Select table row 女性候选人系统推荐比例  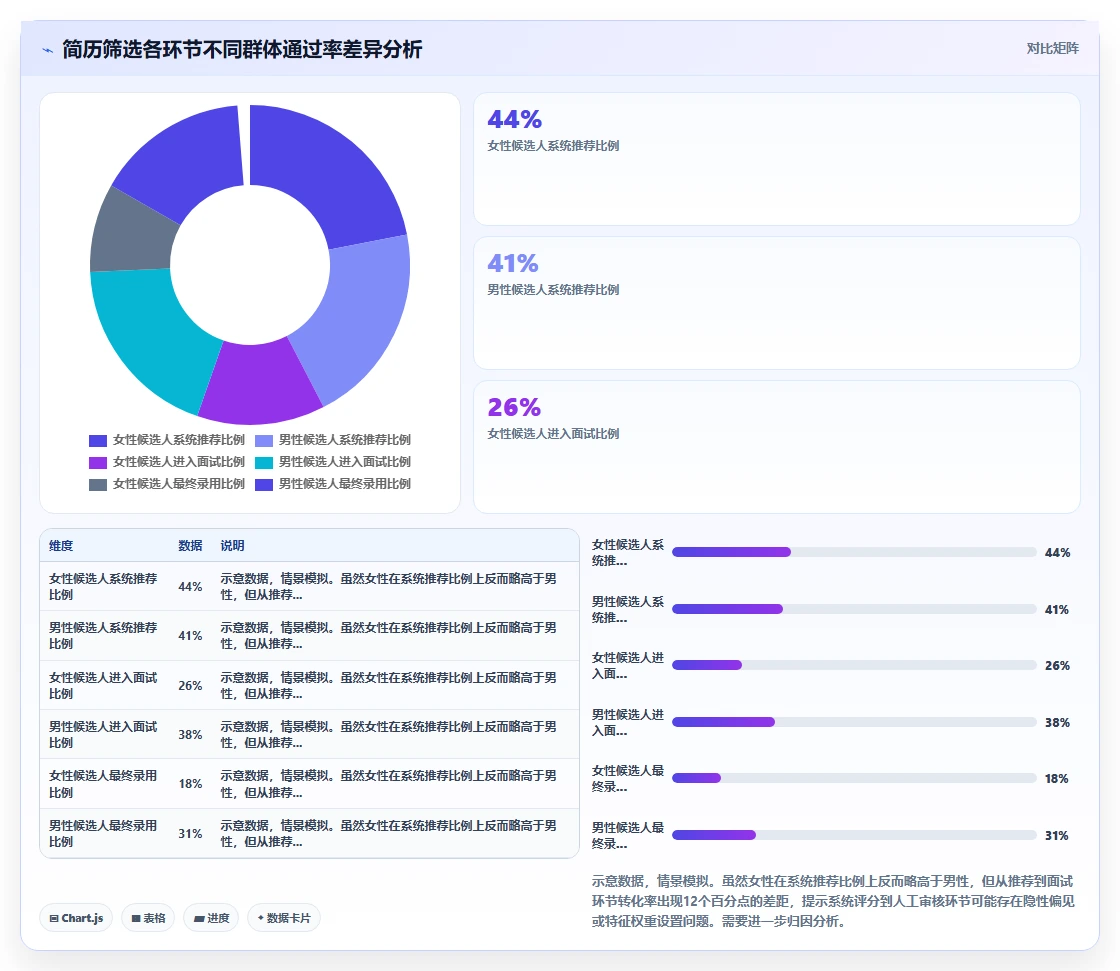(x=309, y=587)
